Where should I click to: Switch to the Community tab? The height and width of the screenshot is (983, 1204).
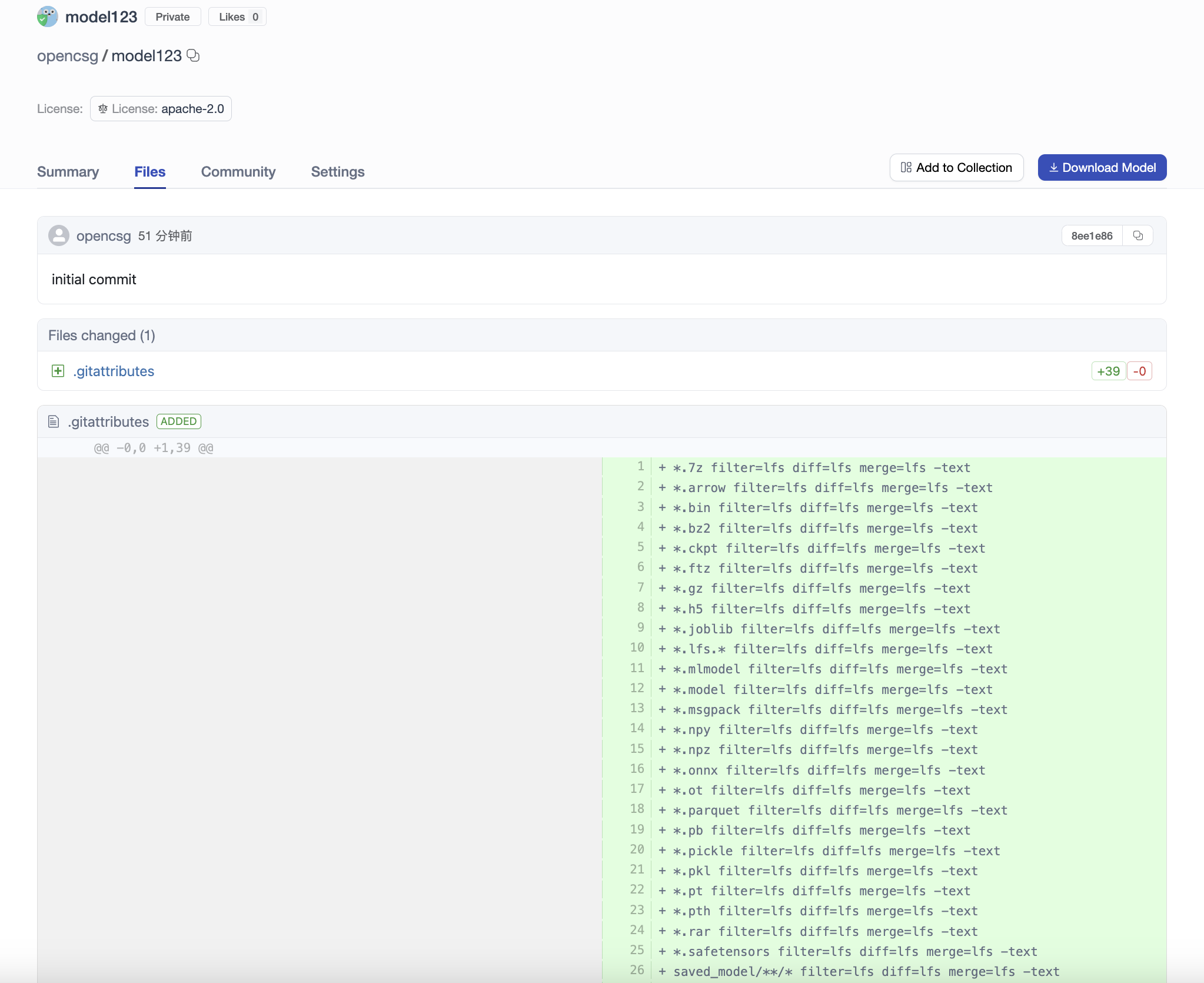pos(238,171)
